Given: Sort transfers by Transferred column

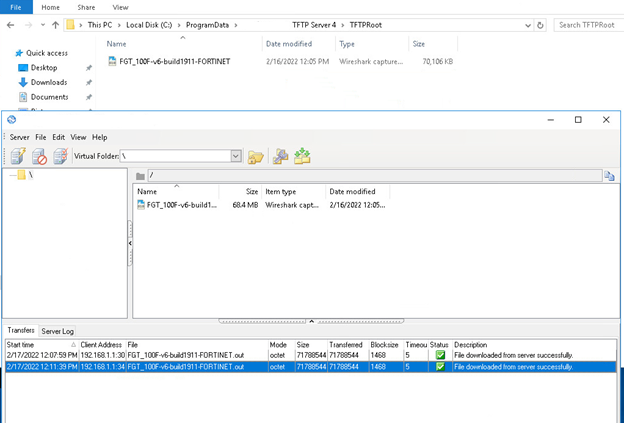Looking at the screenshot, I should point(348,345).
